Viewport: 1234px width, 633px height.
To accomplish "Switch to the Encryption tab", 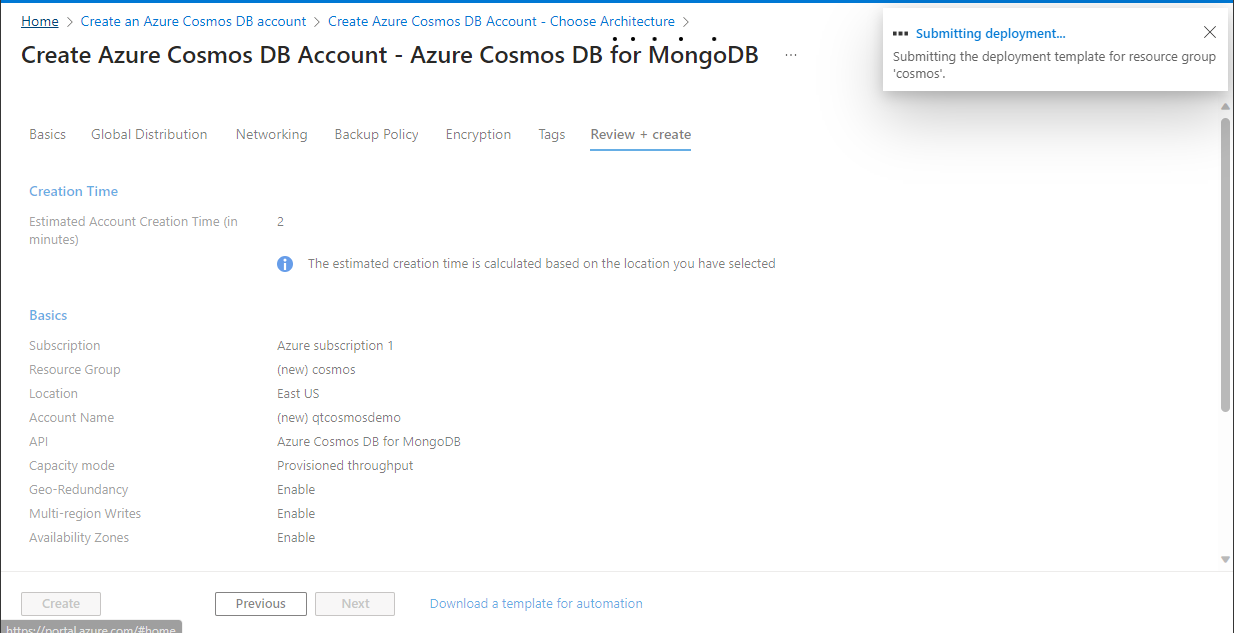I will (478, 134).
